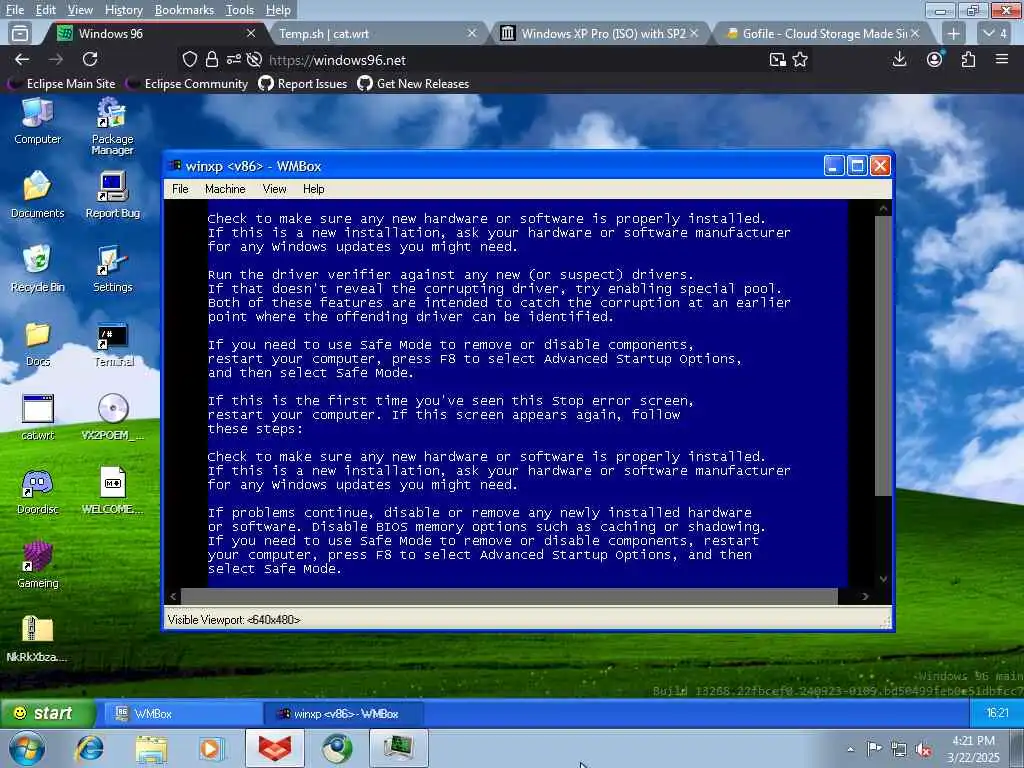Image resolution: width=1024 pixels, height=768 pixels.
Task: Open the WMBox View menu
Action: (x=274, y=189)
